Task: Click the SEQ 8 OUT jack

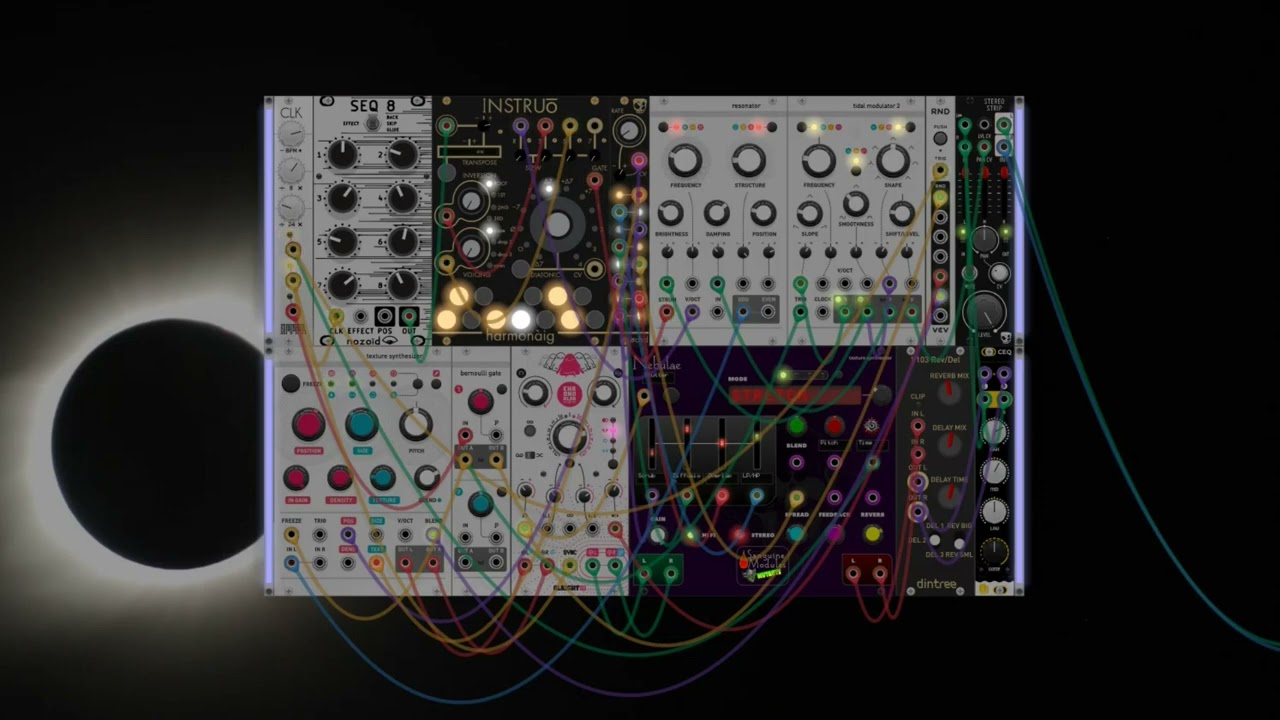Action: click(x=409, y=317)
